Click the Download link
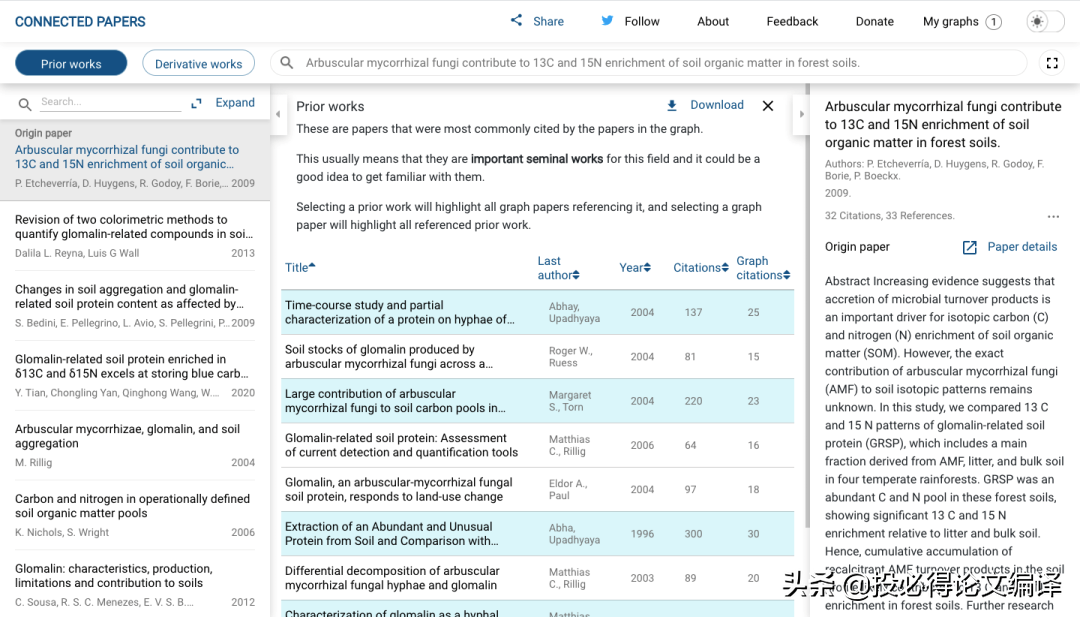Image resolution: width=1080 pixels, height=617 pixels. pos(717,105)
